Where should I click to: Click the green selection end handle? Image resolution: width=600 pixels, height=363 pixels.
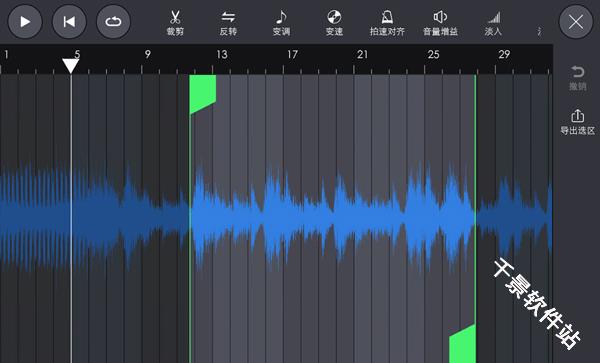point(463,343)
